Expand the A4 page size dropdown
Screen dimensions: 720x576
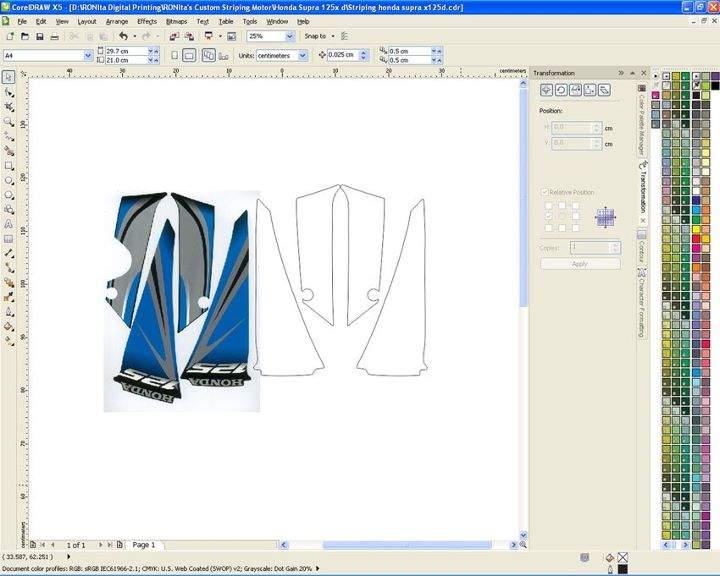pyautogui.click(x=89, y=56)
